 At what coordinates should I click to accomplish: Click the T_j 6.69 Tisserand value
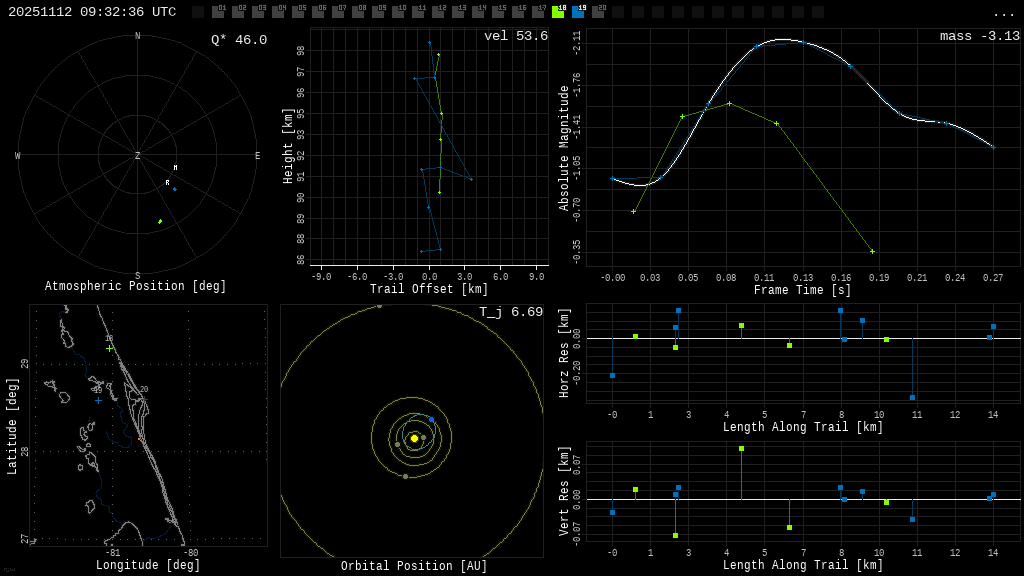coord(510,312)
